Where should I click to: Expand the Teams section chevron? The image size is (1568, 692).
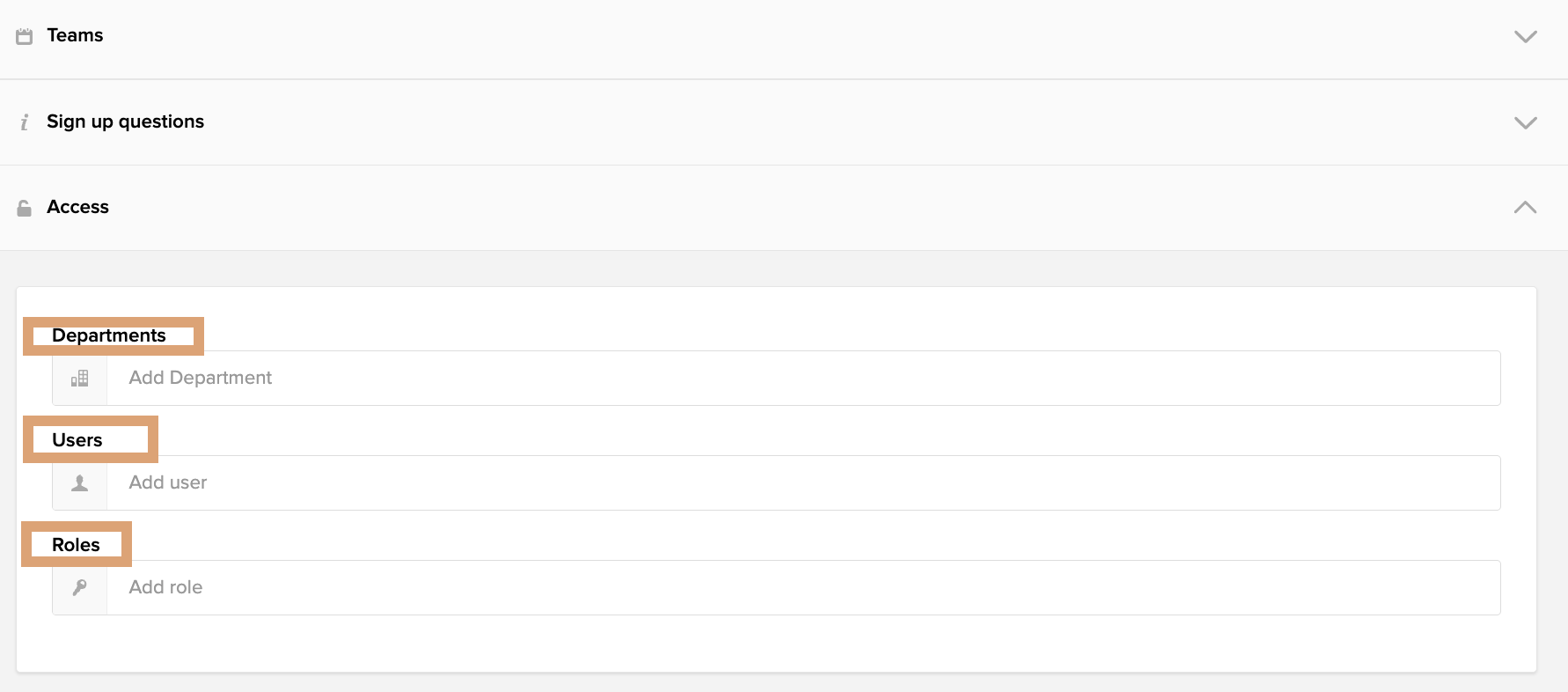click(1525, 37)
